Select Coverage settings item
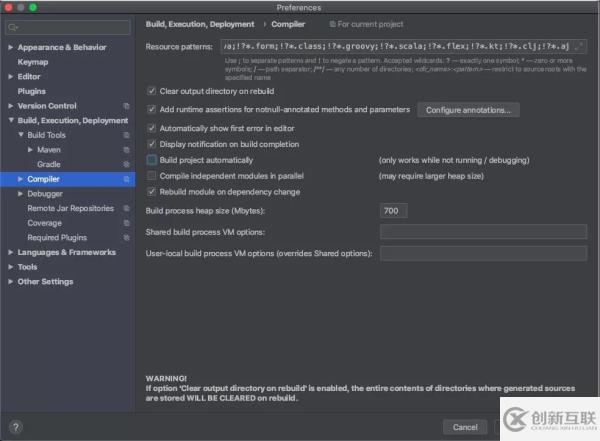The height and width of the screenshot is (441, 600). click(x=44, y=223)
